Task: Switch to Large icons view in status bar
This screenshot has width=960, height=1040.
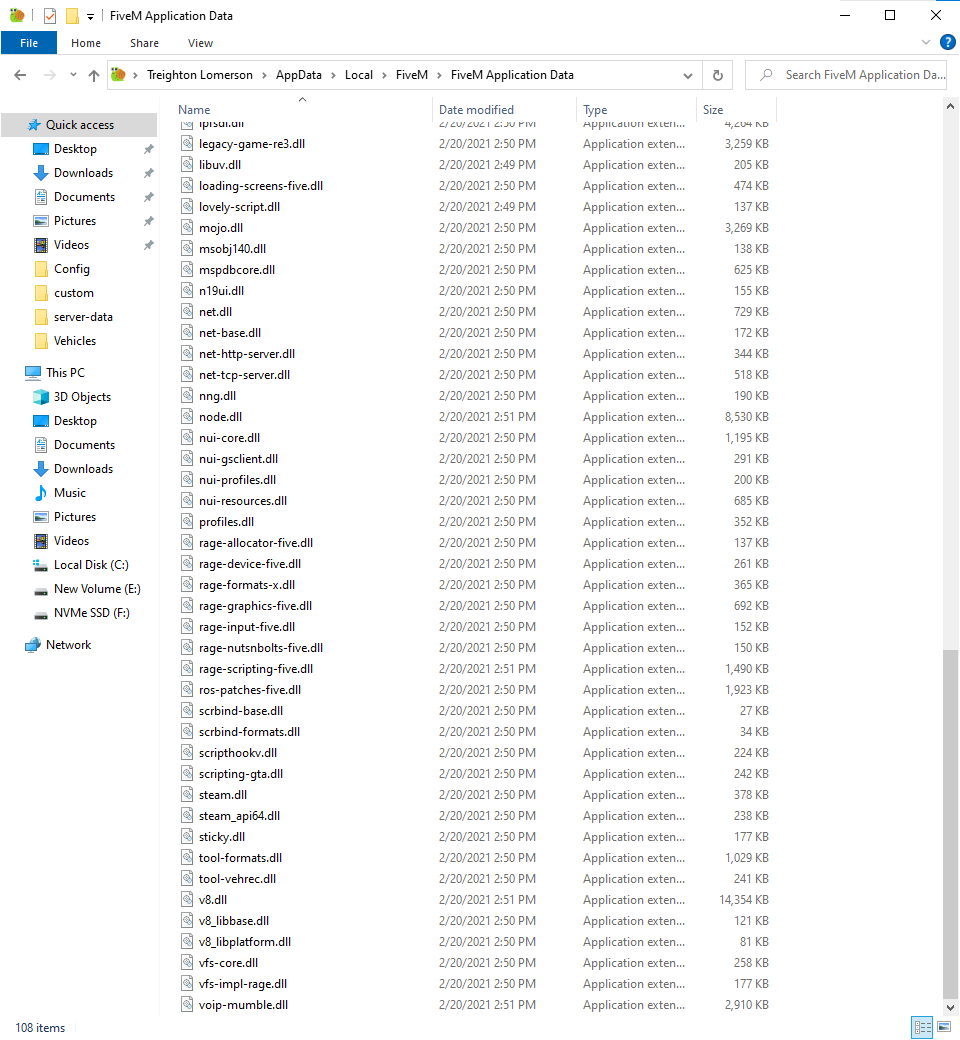Action: pyautogui.click(x=944, y=1027)
